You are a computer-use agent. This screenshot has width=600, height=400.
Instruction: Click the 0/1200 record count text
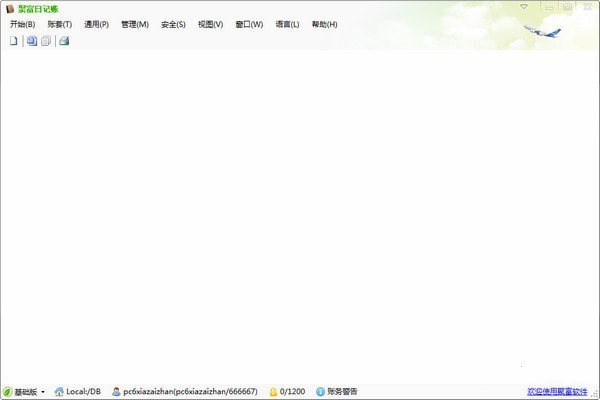pyautogui.click(x=292, y=392)
